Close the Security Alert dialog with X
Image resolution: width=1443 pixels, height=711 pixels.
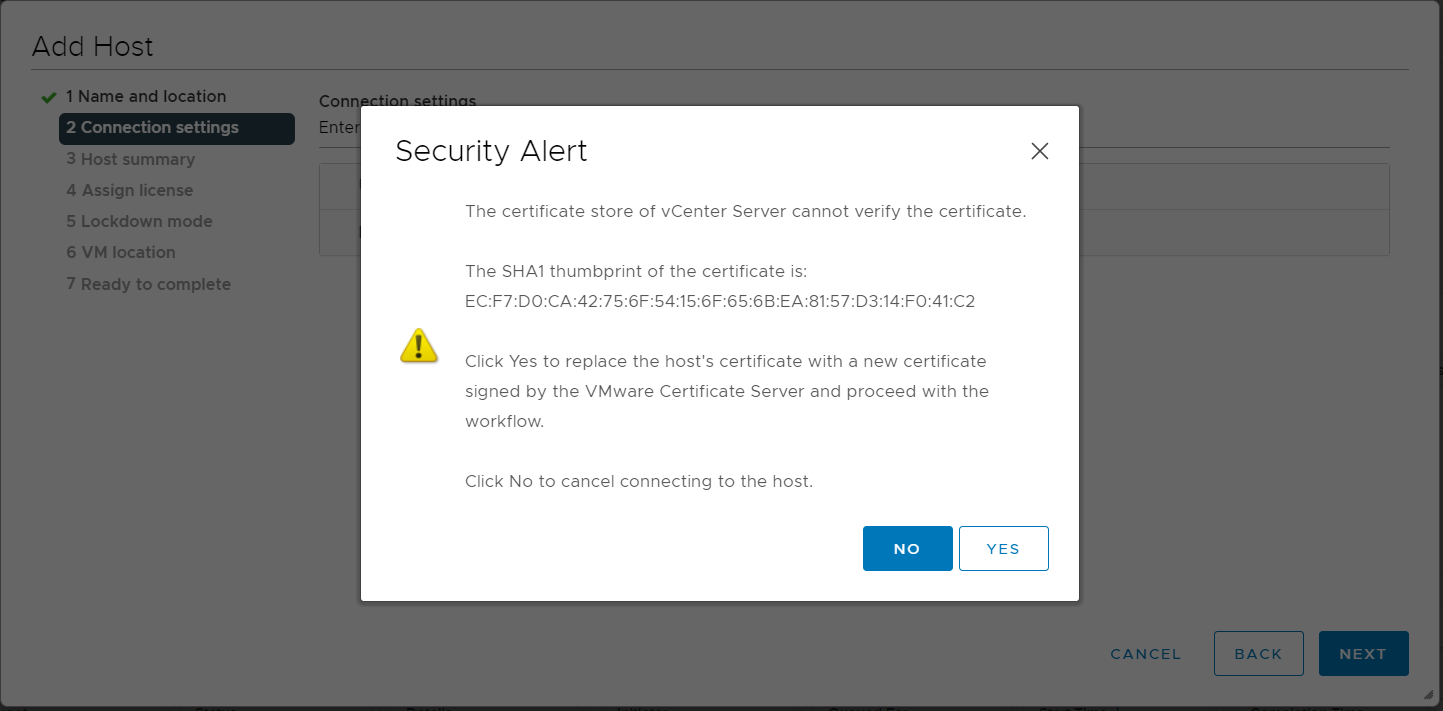(1039, 151)
